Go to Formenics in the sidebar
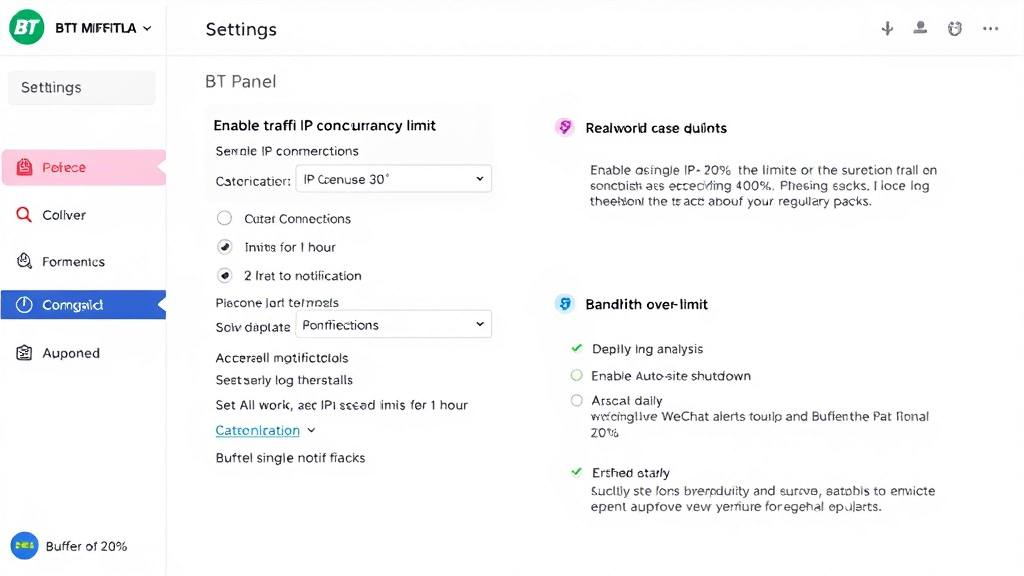The height and width of the screenshot is (576, 1024). click(84, 261)
